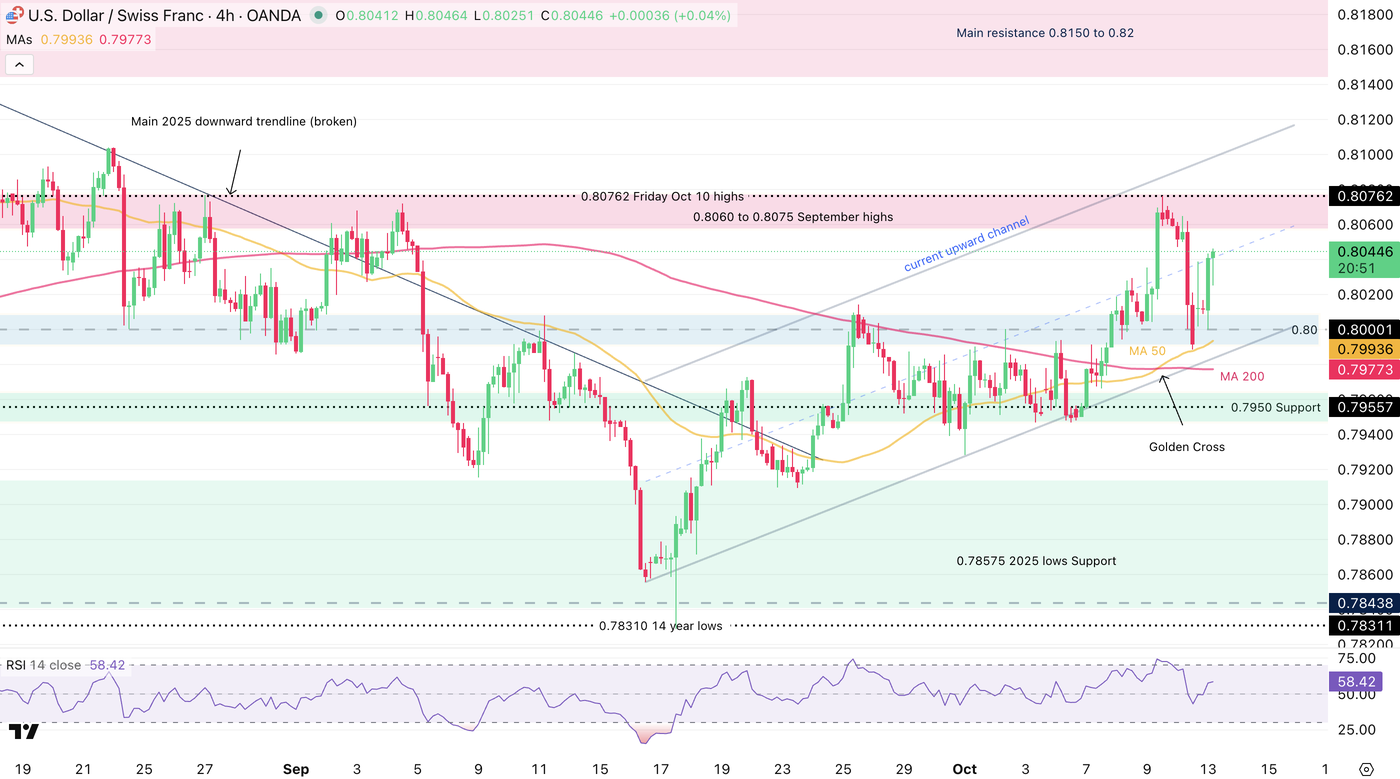Select the Sep label on the time axis

pos(295,769)
